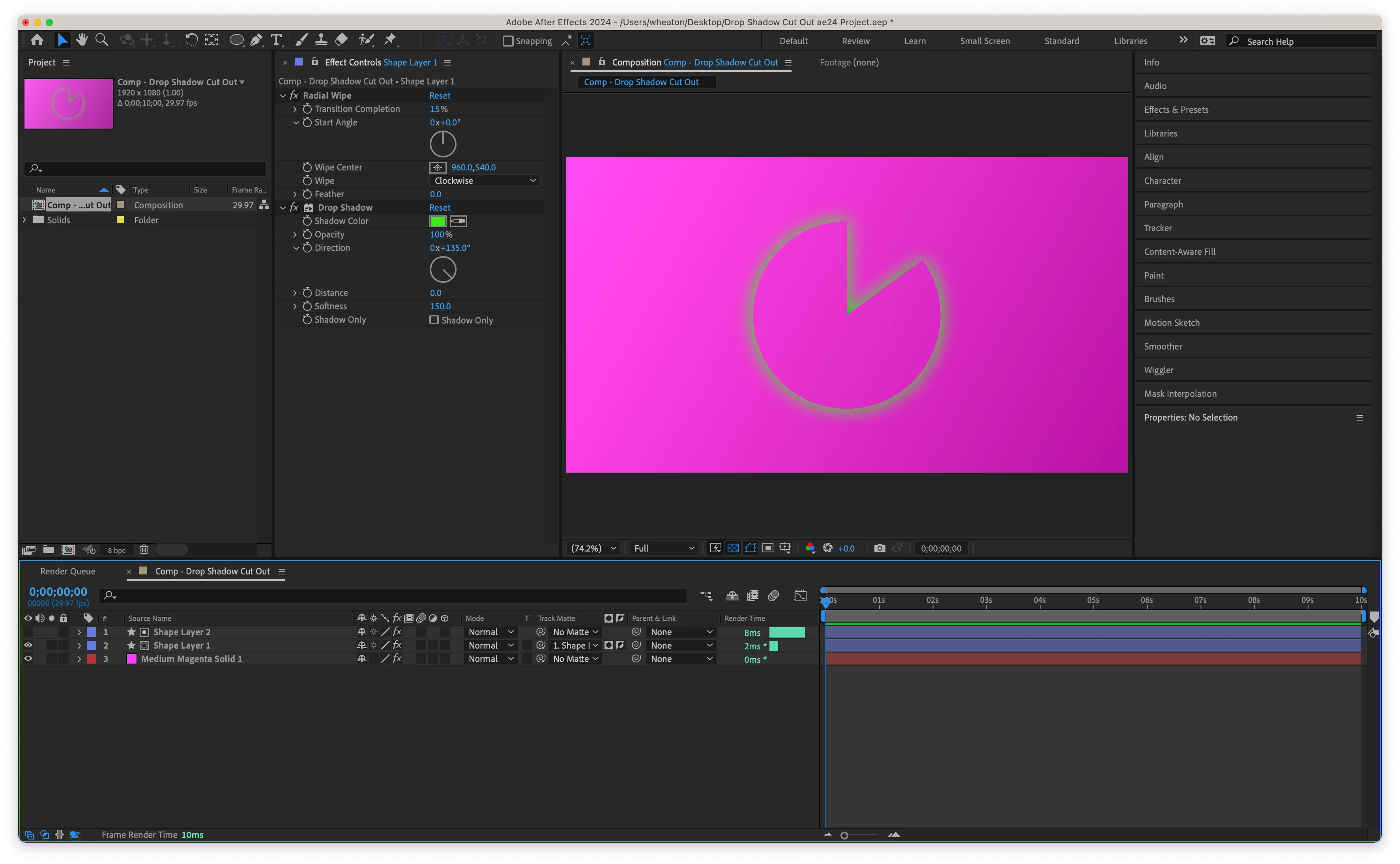Hide the Medium Magenta Solid 1 layer
The width and height of the screenshot is (1400, 864).
tap(28, 658)
